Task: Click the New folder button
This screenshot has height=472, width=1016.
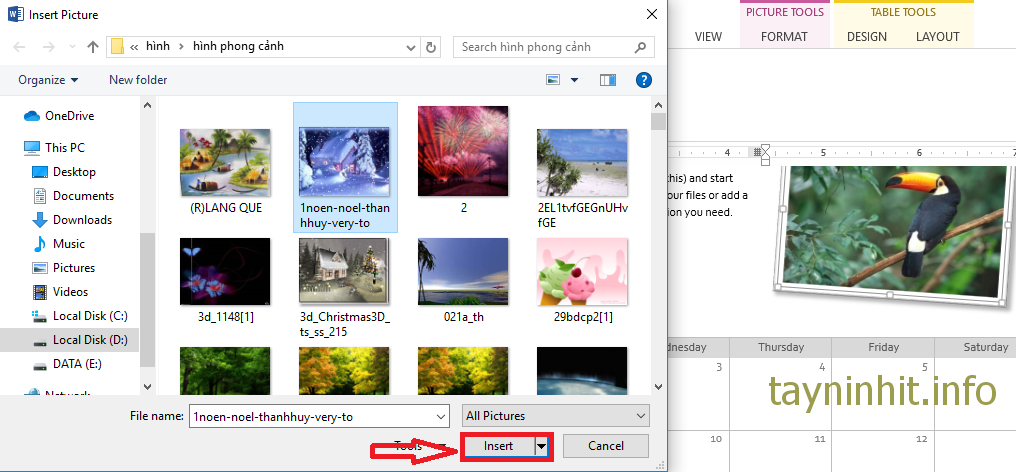Action: point(138,80)
